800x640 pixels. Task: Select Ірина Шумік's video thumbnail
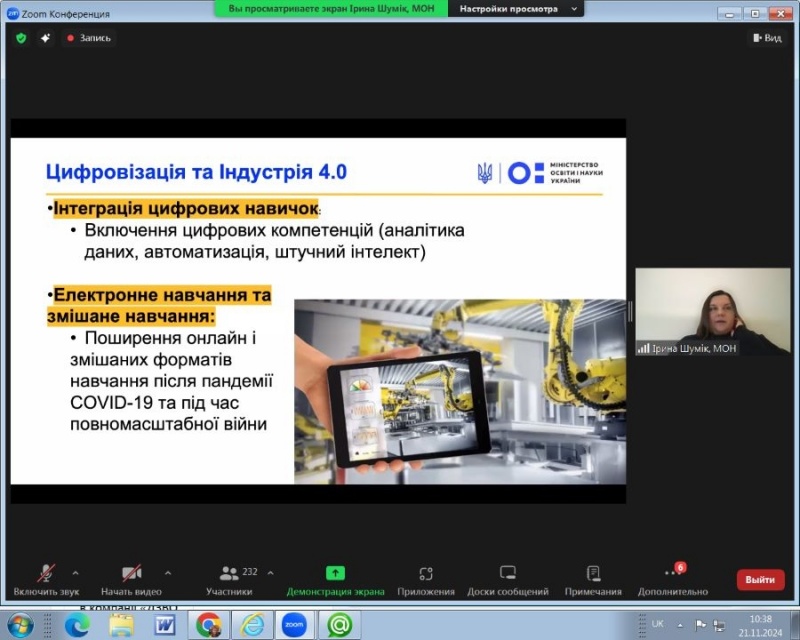(712, 312)
